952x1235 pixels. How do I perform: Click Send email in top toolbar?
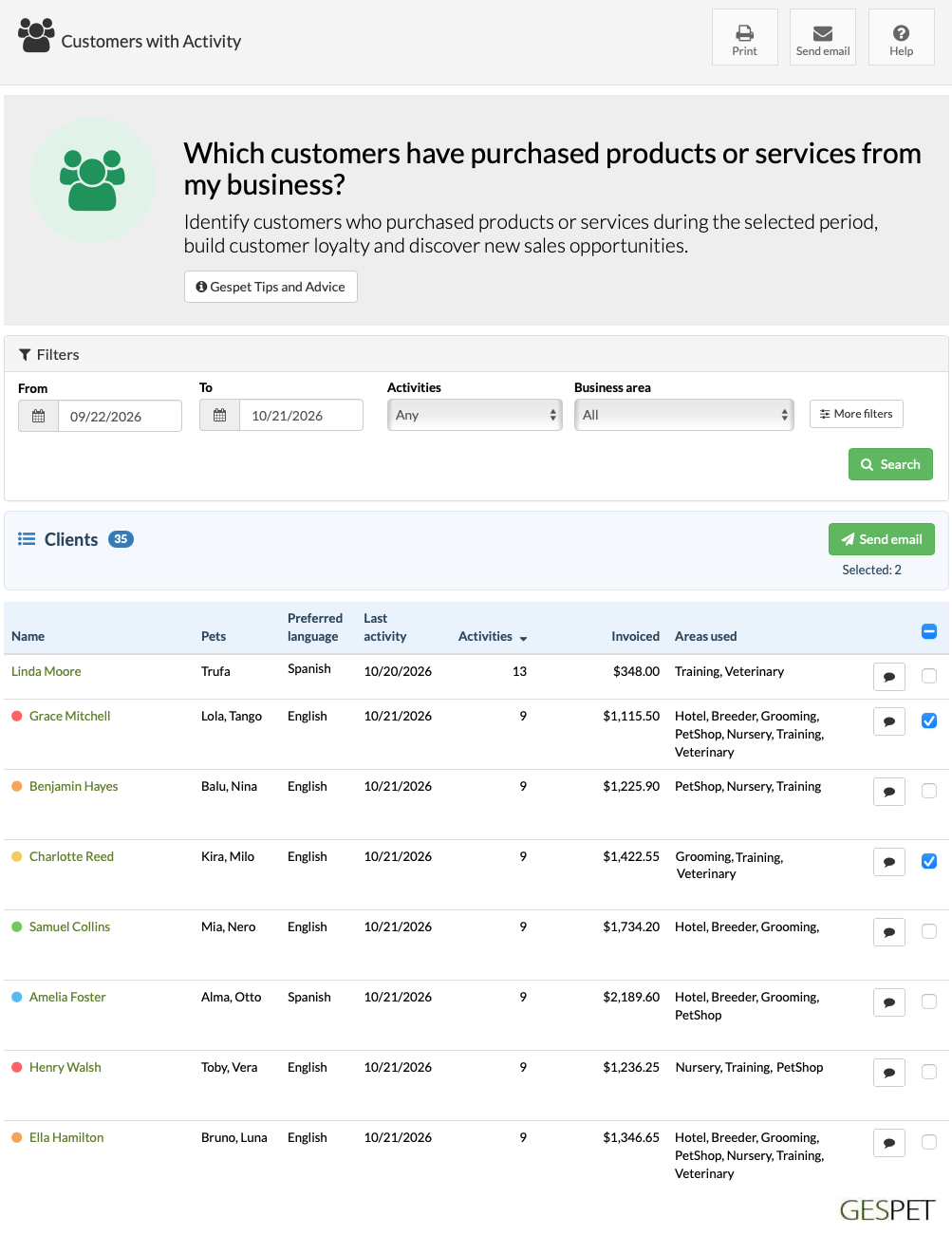(823, 37)
